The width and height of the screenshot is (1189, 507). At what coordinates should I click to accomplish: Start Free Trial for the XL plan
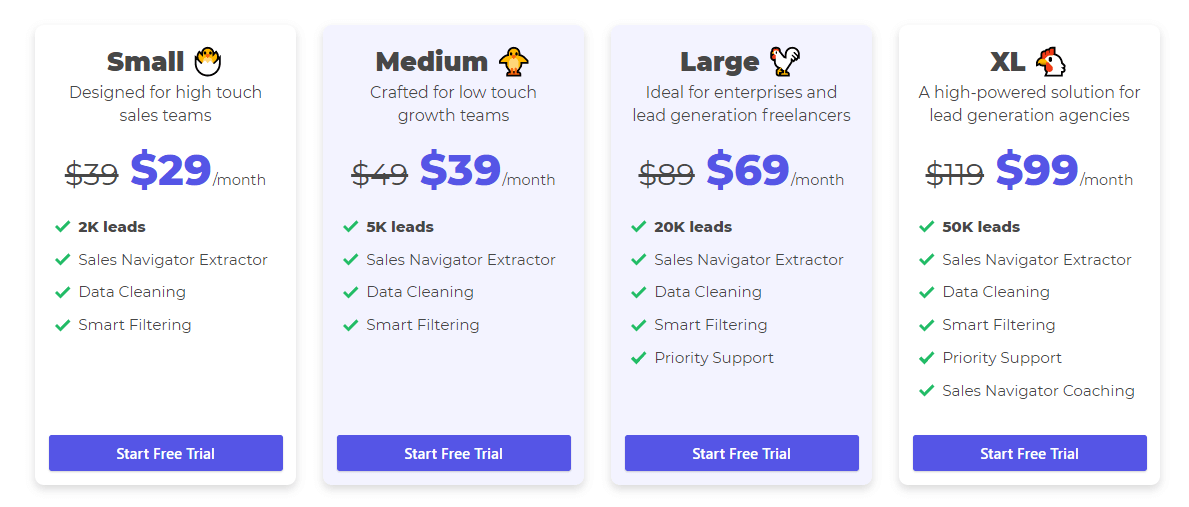1030,453
